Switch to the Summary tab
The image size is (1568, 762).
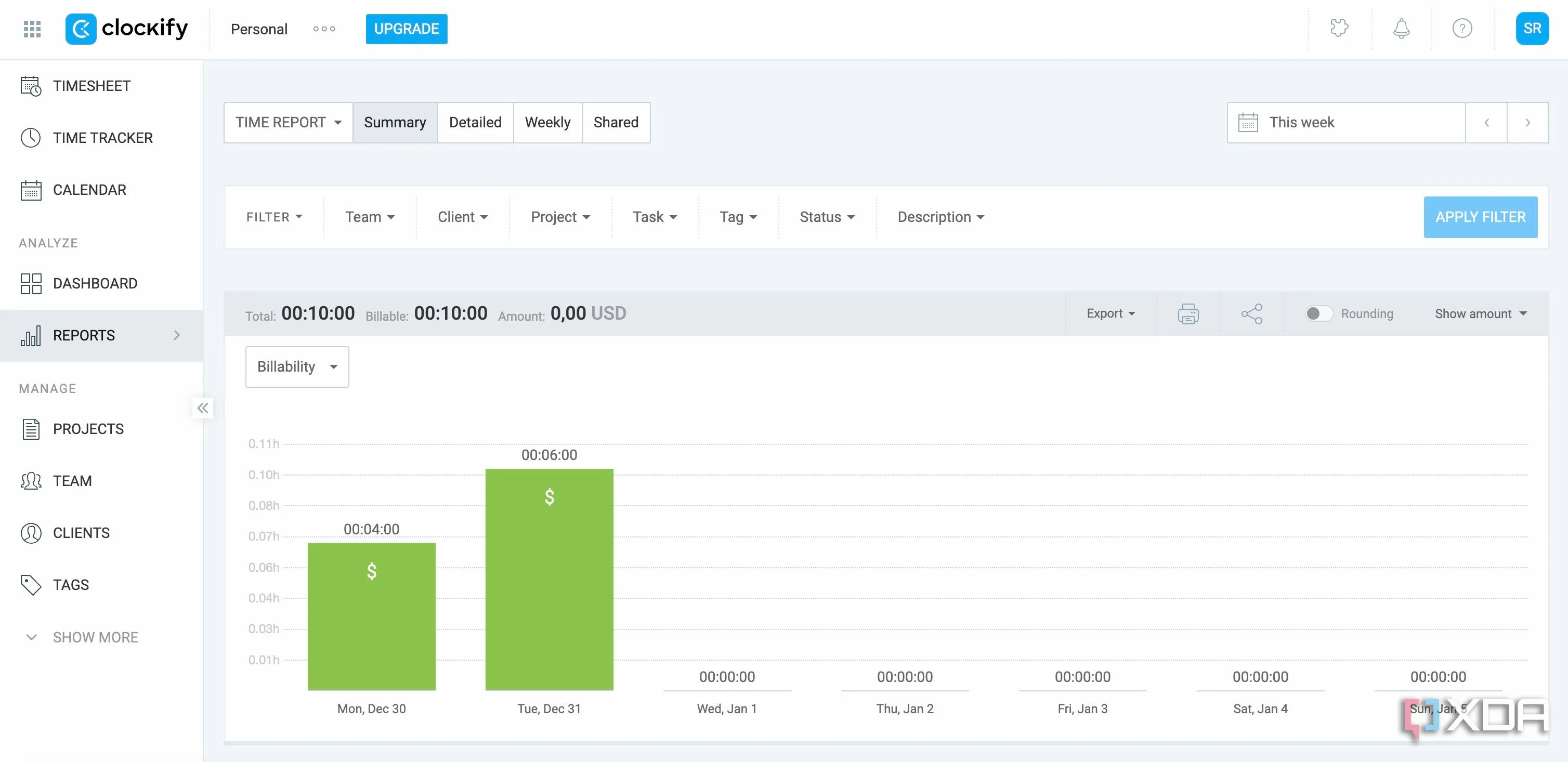(395, 122)
